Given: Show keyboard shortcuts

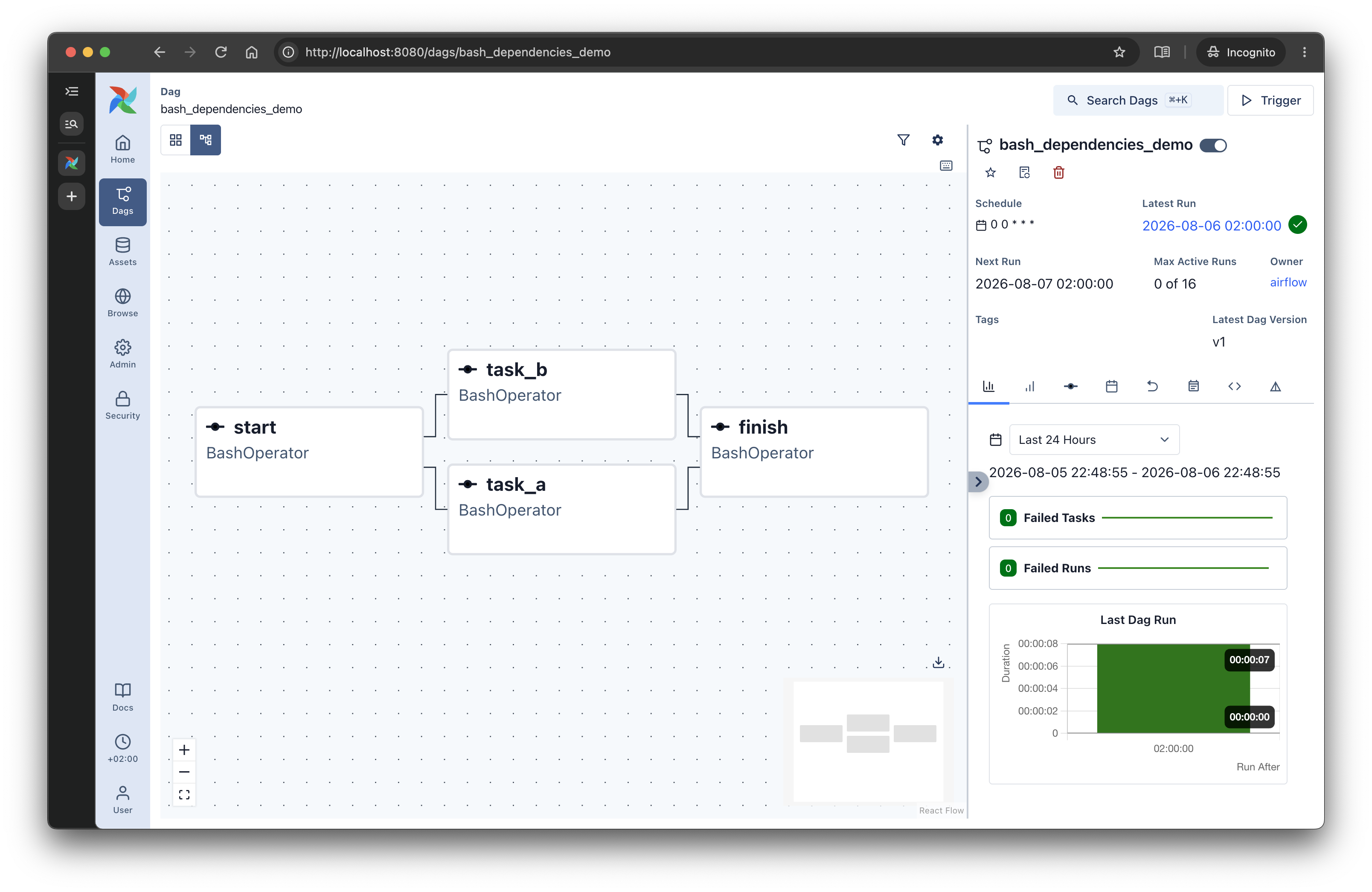Looking at the screenshot, I should [946, 166].
